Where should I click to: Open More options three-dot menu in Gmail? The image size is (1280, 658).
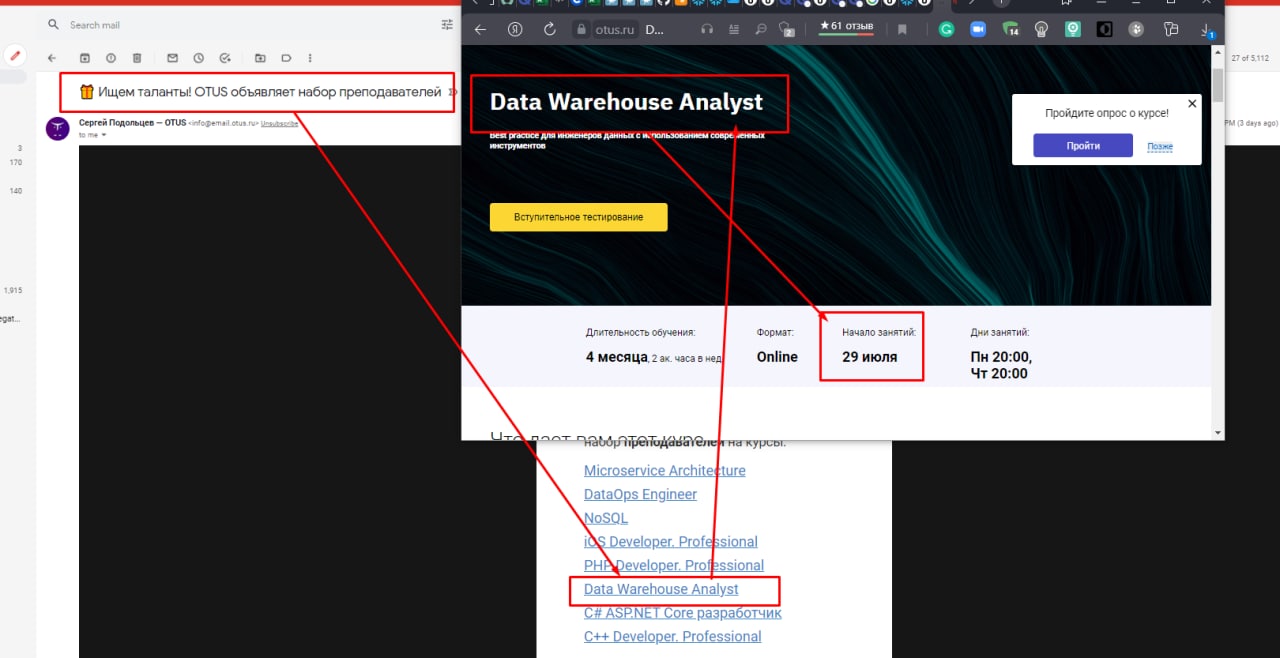tap(310, 58)
